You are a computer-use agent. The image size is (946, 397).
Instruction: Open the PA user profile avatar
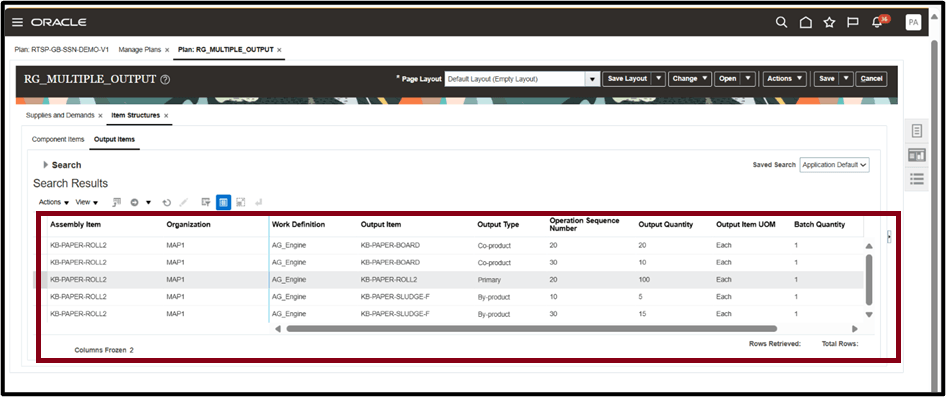coord(913,22)
